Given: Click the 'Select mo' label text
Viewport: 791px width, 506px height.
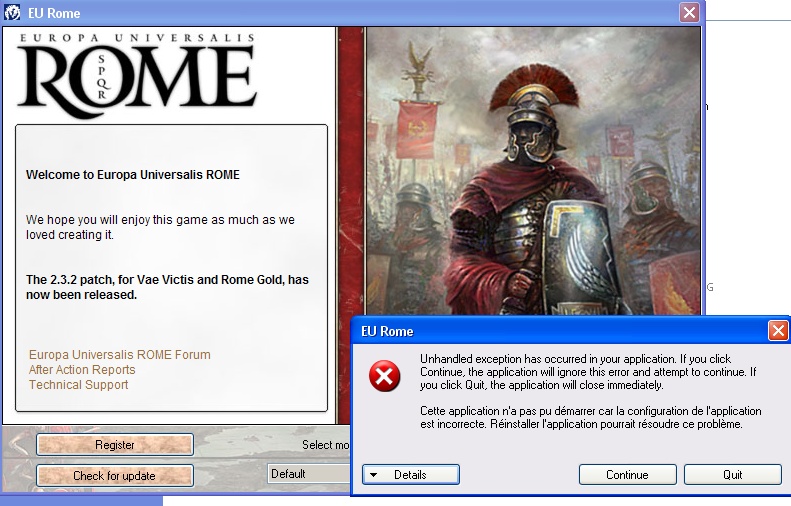Looking at the screenshot, I should click(x=325, y=445).
